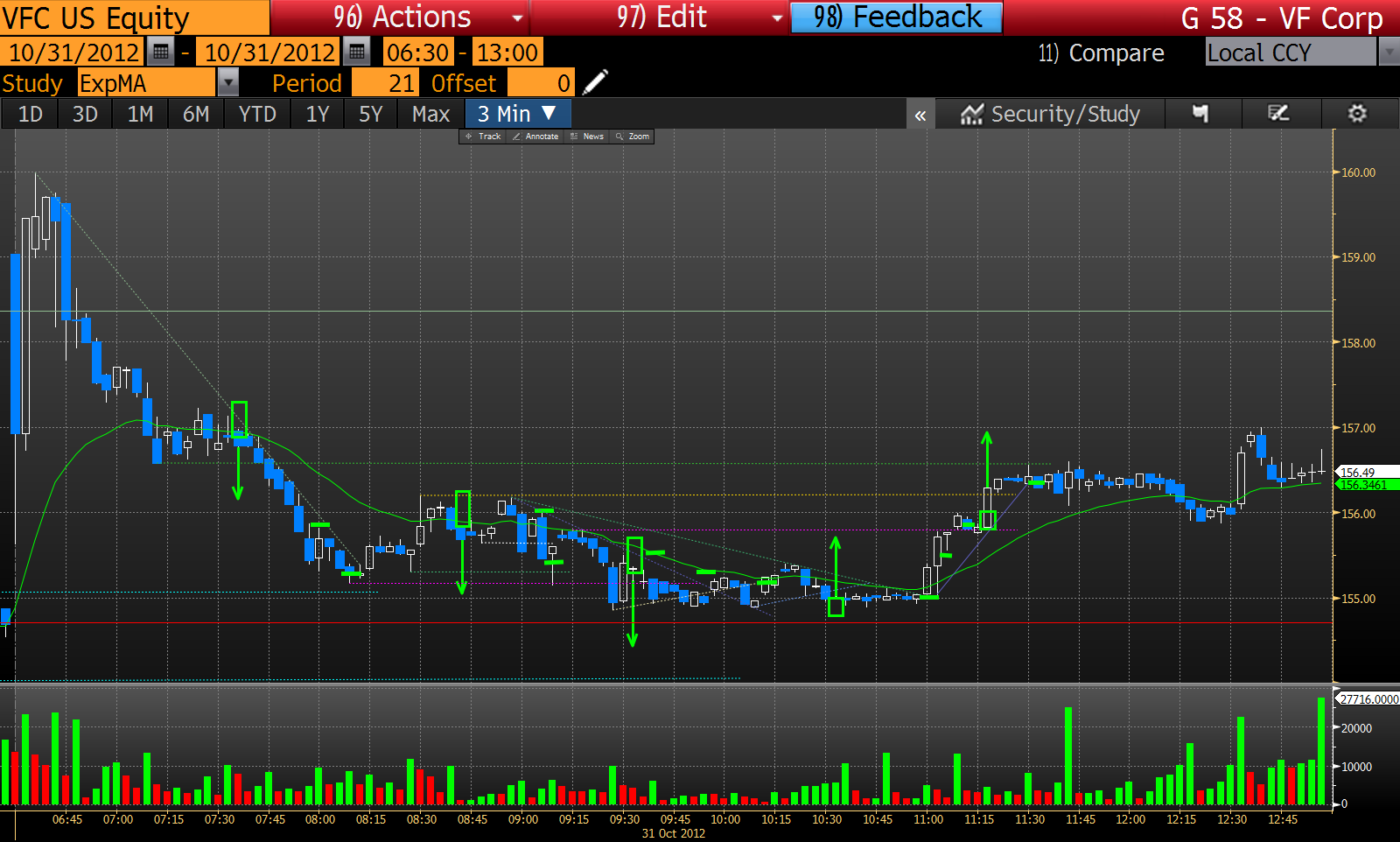
Task: Click the start date field 10/31/2012
Action: (73, 53)
